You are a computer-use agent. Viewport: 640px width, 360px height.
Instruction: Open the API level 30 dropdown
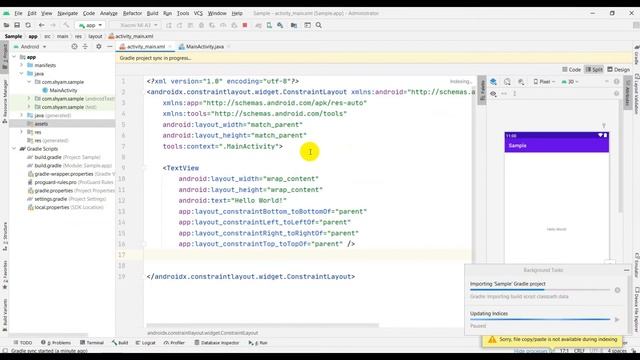point(570,82)
